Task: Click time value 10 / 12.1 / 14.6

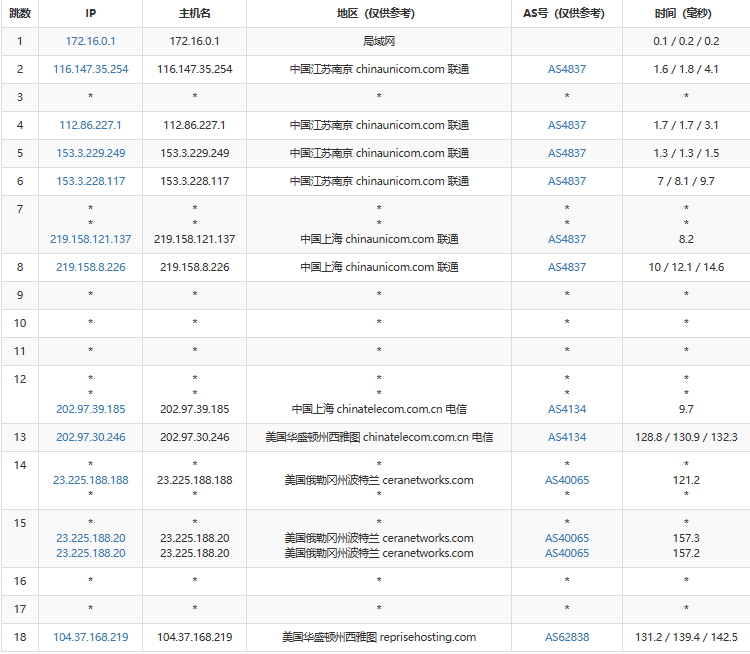Action: [686, 267]
